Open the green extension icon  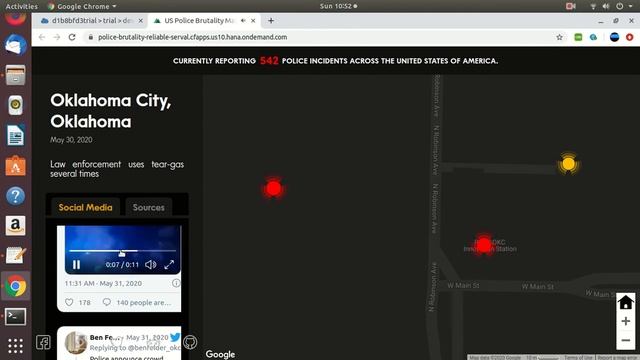[578, 37]
